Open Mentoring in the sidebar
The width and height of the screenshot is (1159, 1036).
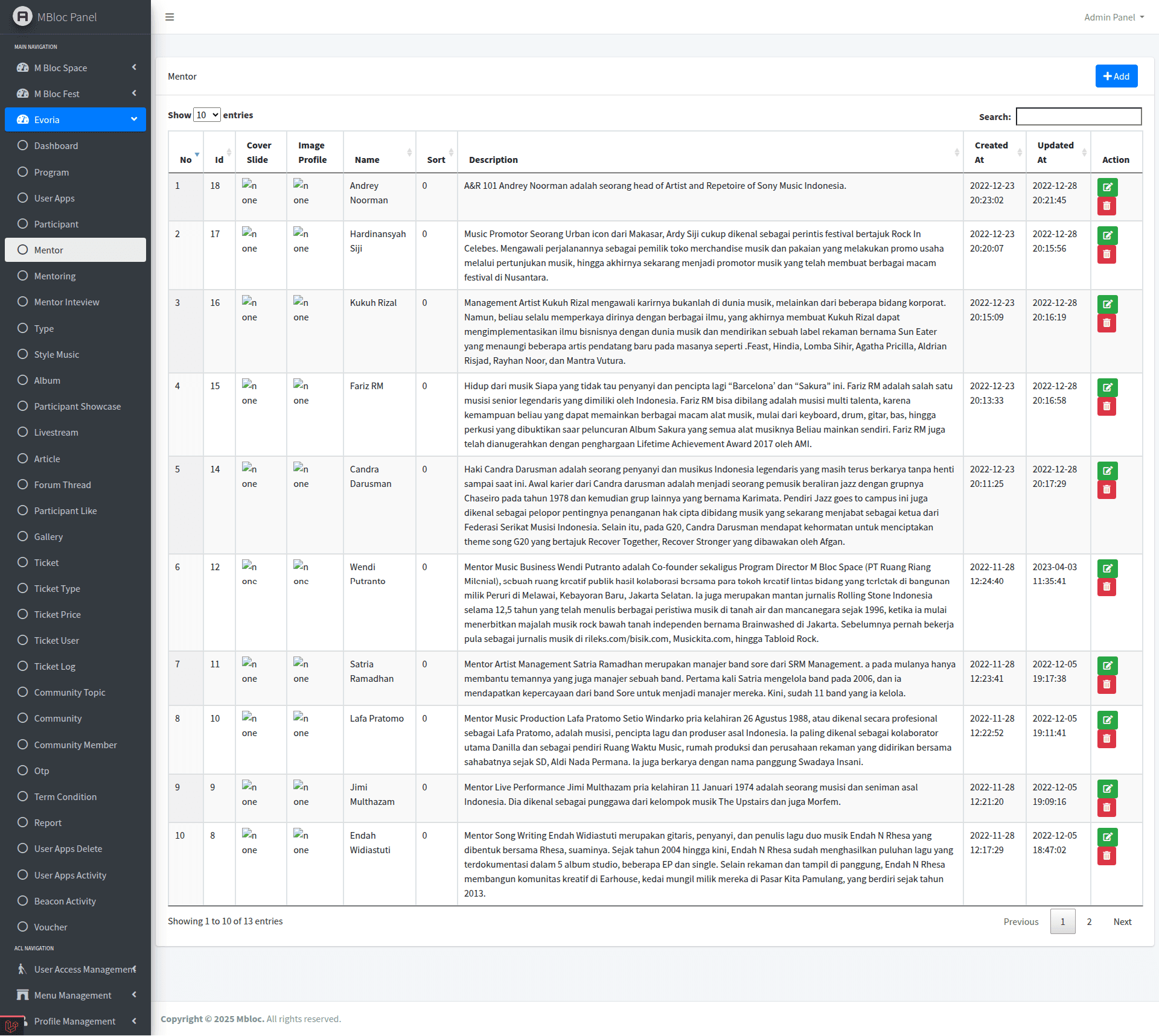pos(55,276)
